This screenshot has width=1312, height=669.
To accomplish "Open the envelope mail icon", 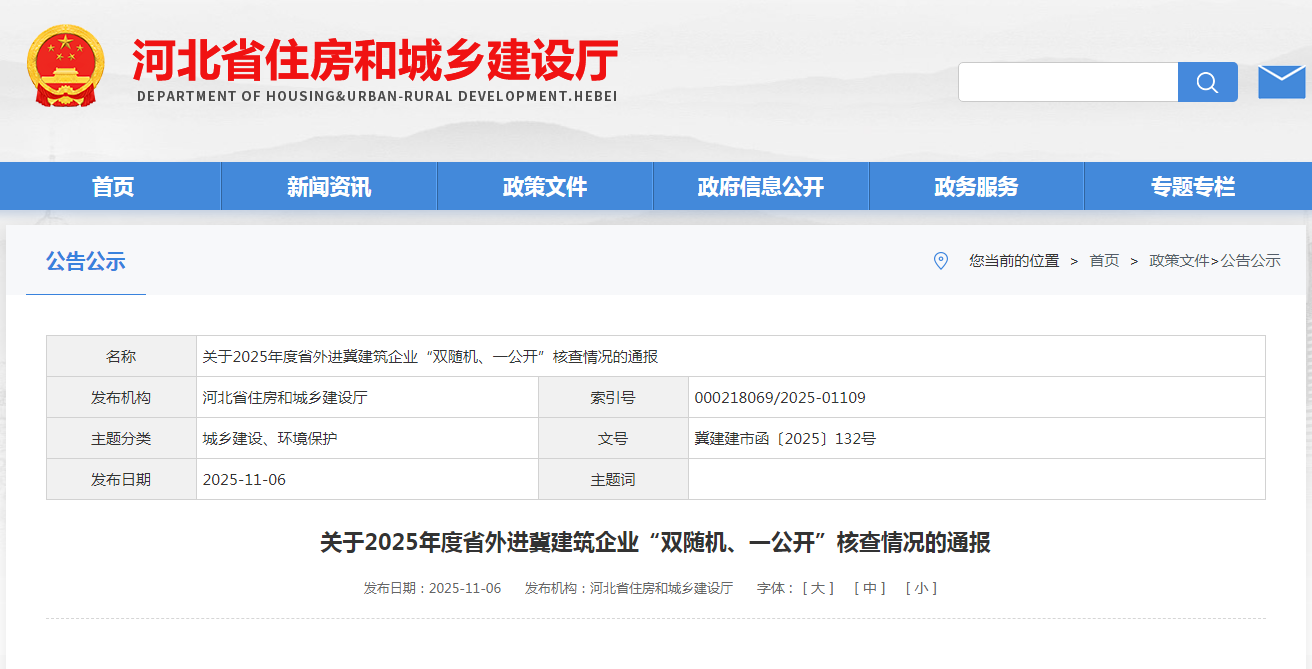I will pyautogui.click(x=1281, y=82).
